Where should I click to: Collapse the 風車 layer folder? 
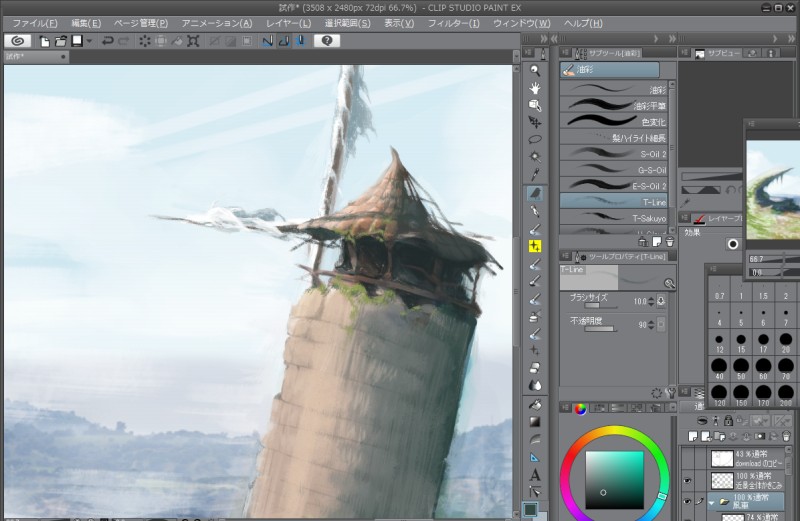[712, 503]
